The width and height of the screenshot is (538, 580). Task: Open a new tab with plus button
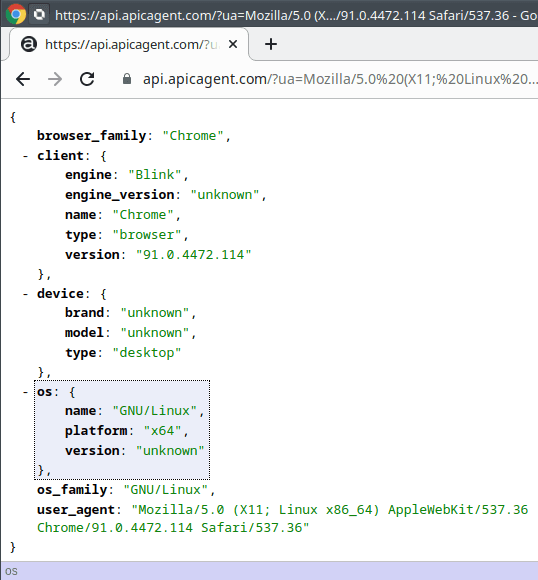(x=271, y=44)
